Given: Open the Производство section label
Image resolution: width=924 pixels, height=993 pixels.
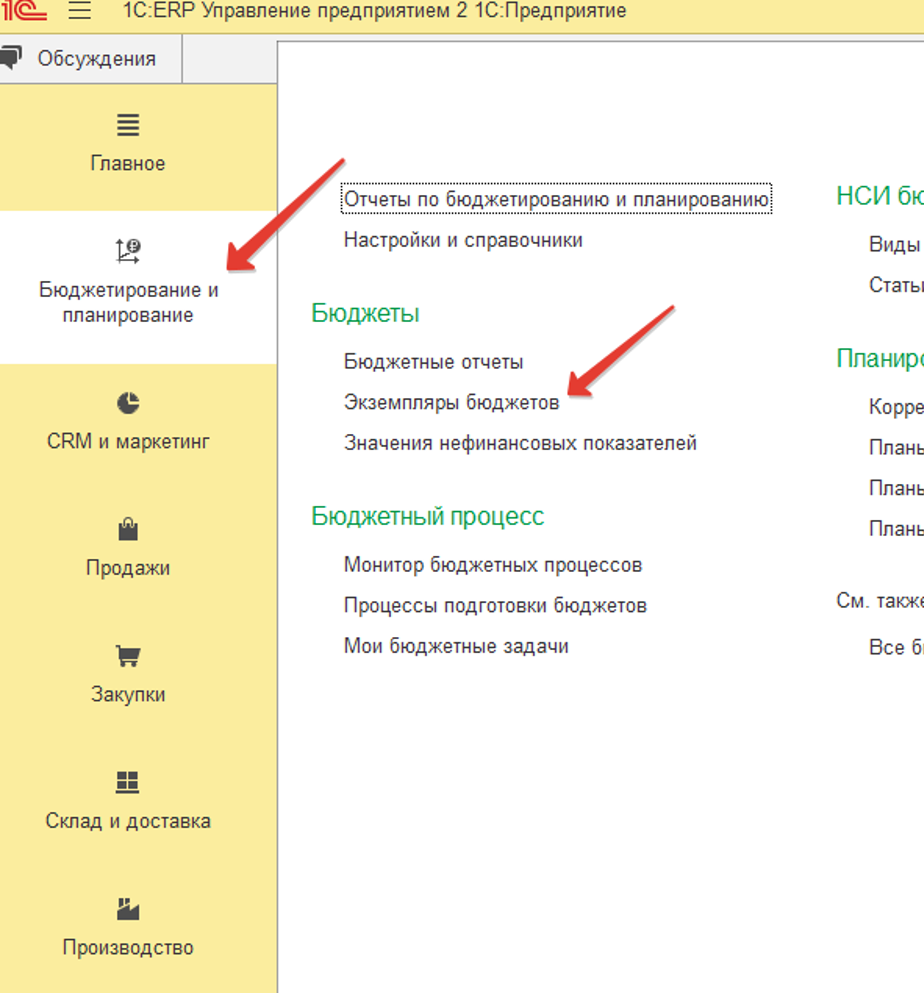Looking at the screenshot, I should pyautogui.click(x=128, y=947).
